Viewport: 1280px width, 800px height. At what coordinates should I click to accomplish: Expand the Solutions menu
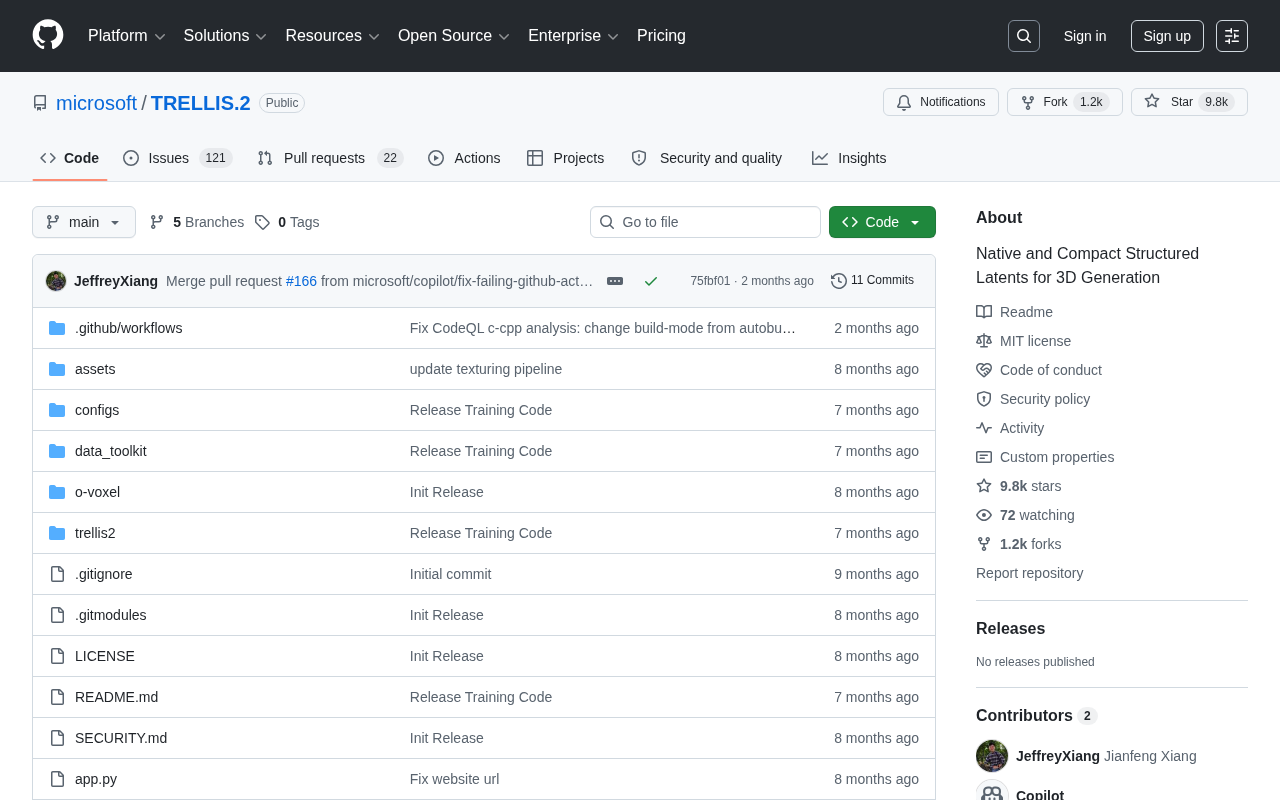(x=225, y=36)
